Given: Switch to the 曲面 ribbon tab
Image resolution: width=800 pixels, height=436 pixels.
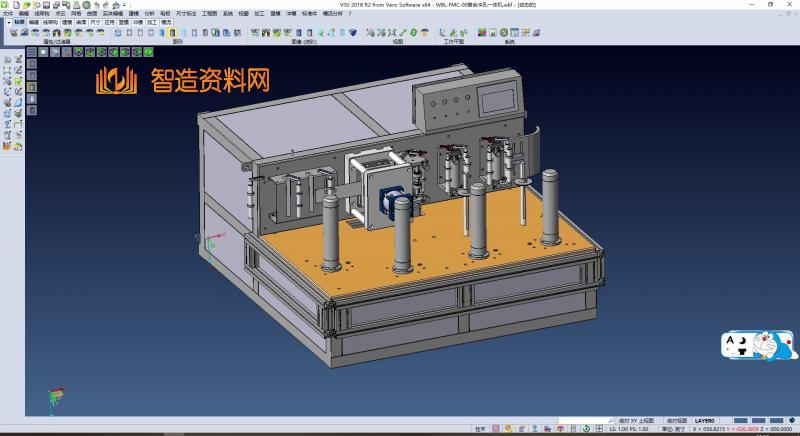Looking at the screenshot, I should 79,21.
